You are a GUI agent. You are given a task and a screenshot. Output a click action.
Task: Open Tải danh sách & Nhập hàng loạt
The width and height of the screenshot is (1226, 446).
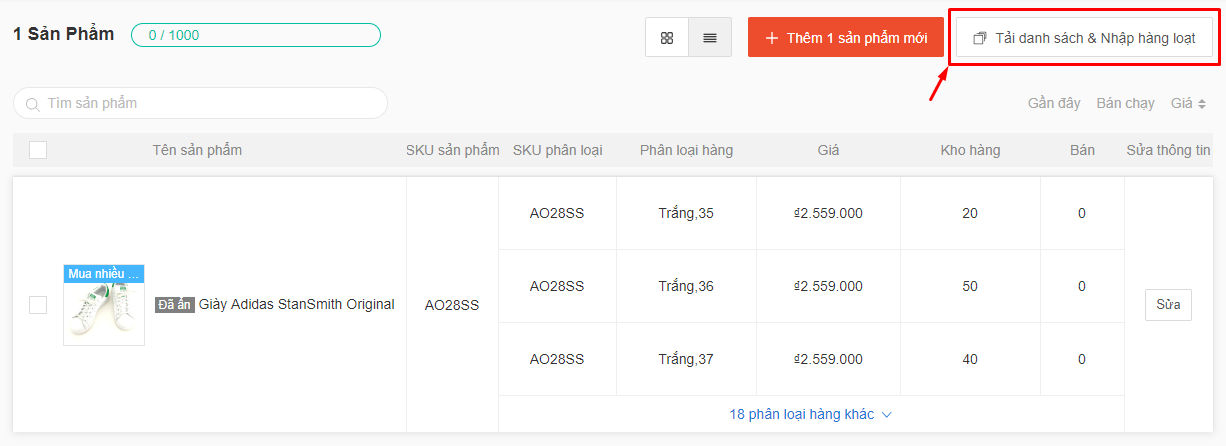click(x=1084, y=38)
